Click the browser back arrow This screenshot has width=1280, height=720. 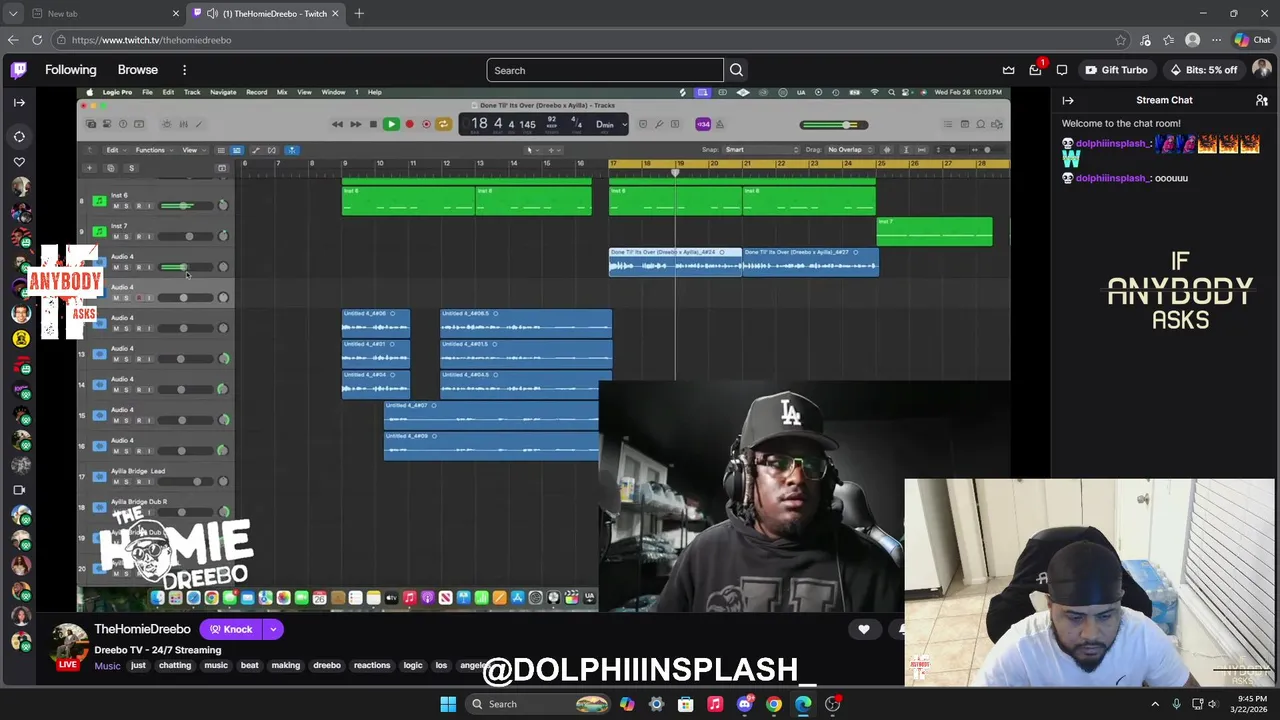tap(13, 40)
